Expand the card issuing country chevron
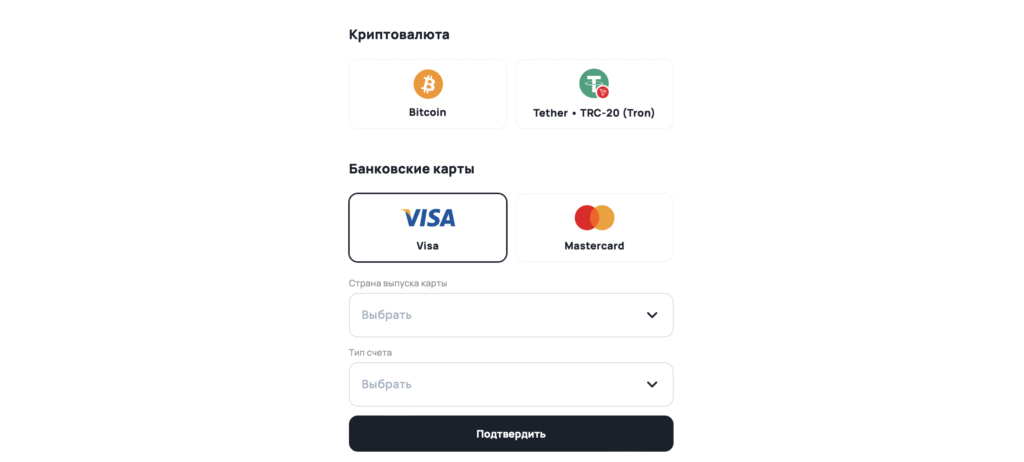The height and width of the screenshot is (462, 1024). point(652,315)
